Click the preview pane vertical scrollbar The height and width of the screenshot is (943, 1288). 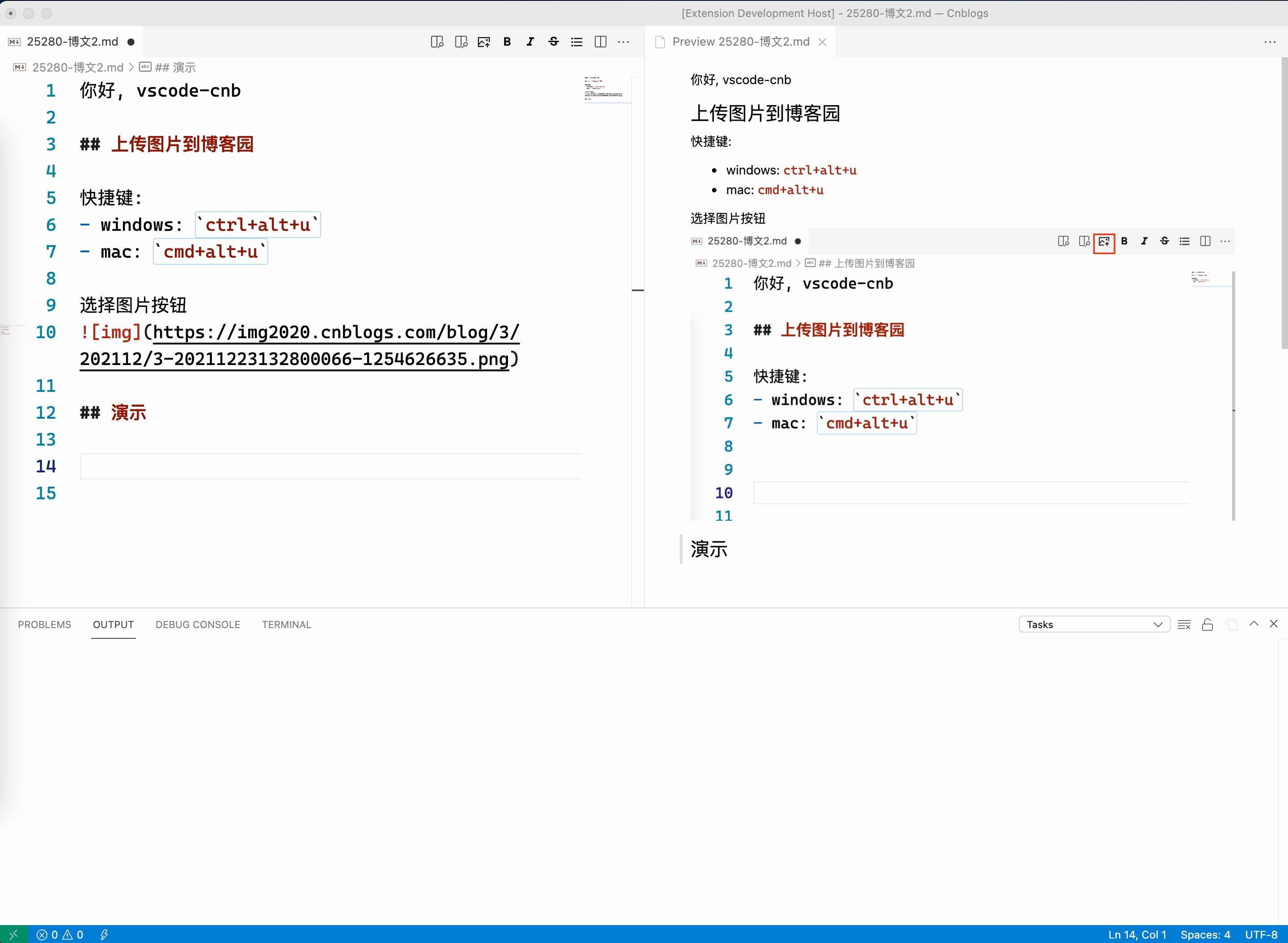(x=1284, y=203)
